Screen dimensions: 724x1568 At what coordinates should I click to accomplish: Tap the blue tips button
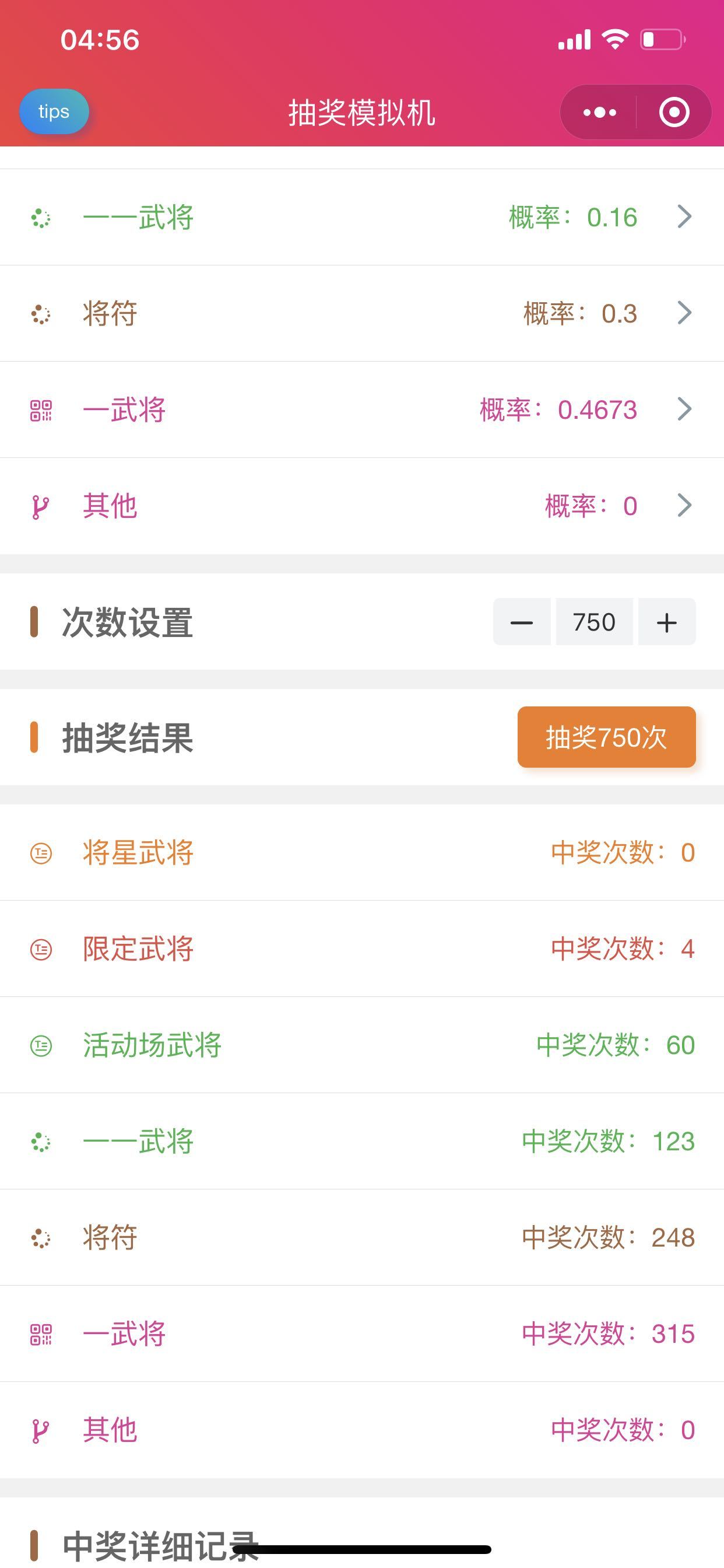(54, 111)
